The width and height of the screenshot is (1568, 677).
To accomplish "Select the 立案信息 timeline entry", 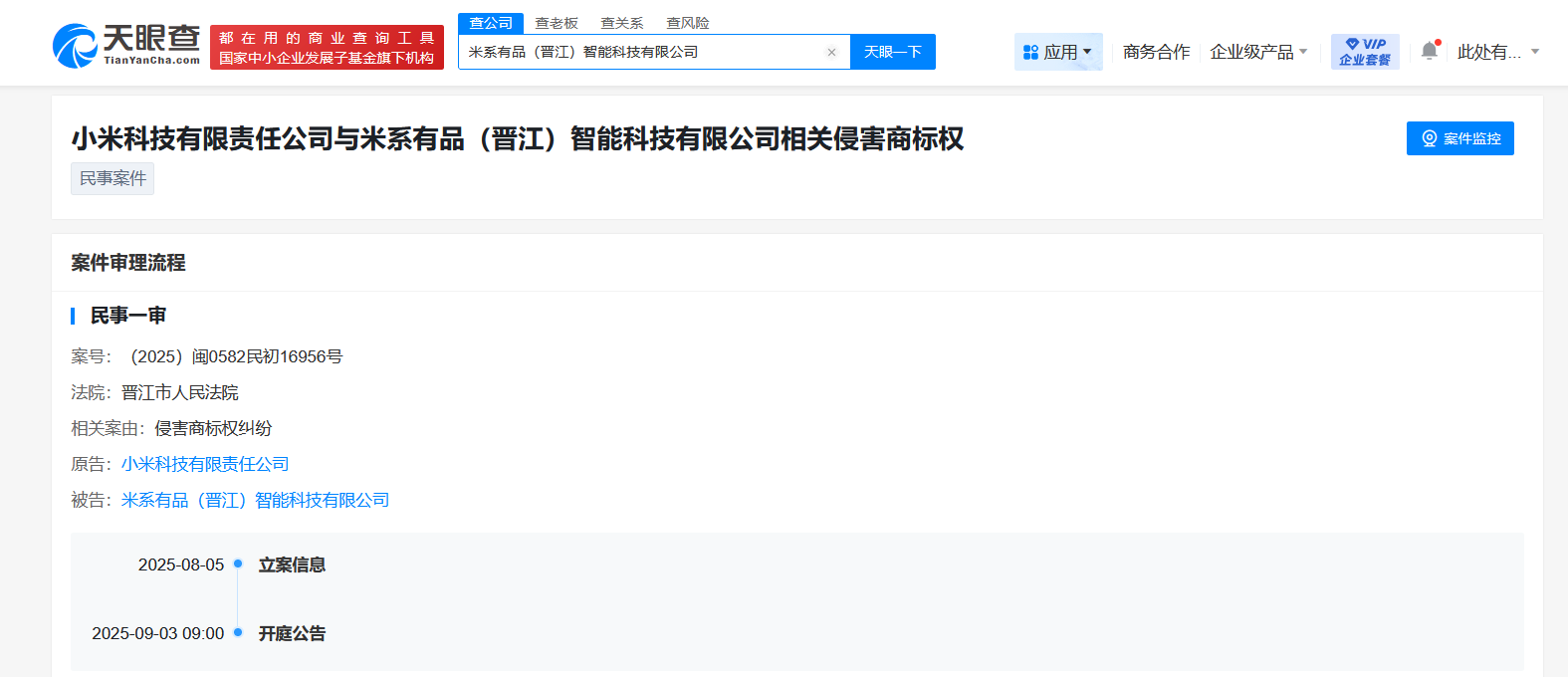I will 292,564.
